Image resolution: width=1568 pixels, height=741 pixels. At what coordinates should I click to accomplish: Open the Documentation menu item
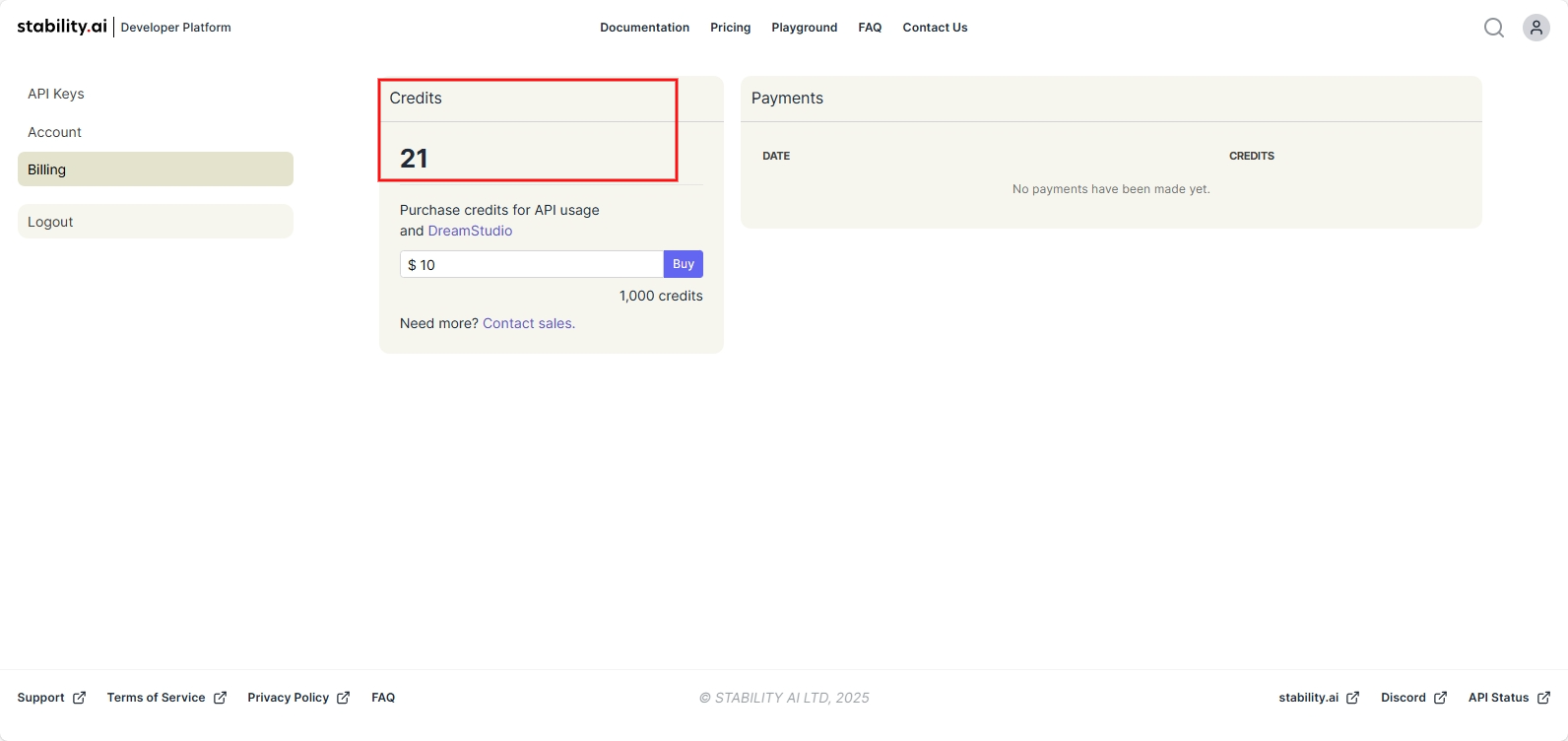[645, 28]
